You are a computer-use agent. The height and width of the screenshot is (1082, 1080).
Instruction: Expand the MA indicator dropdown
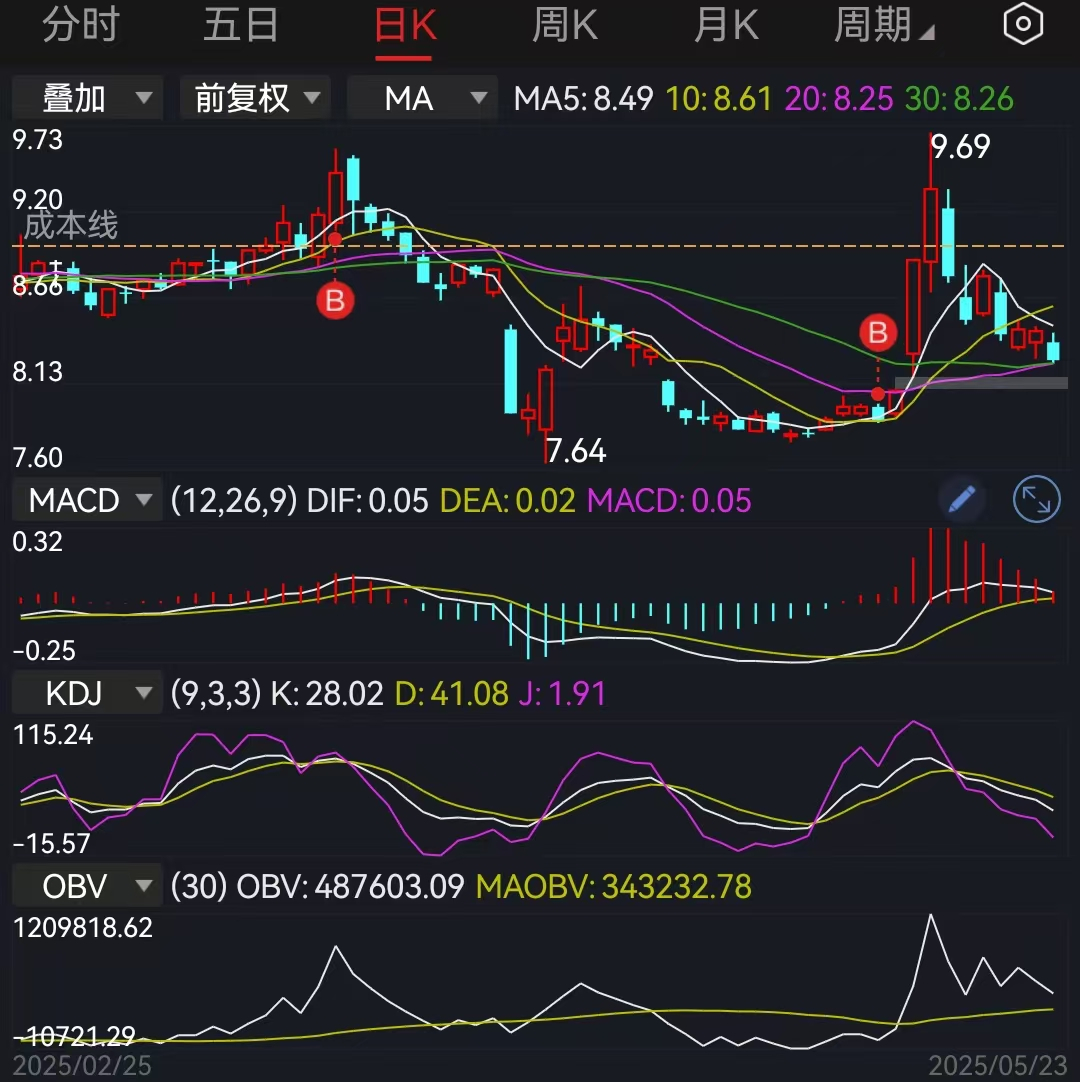pyautogui.click(x=422, y=97)
